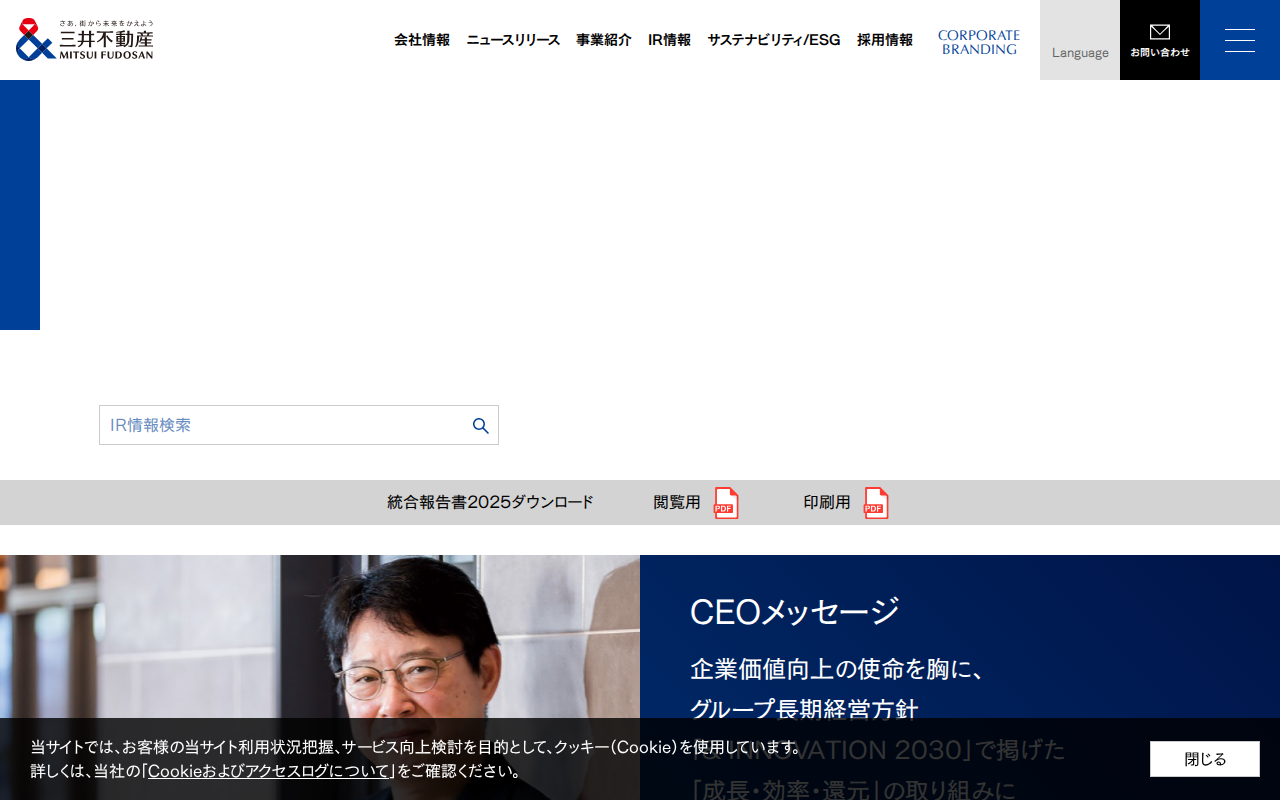This screenshot has width=1280, height=800.
Task: Open the 採用情報 menu
Action: click(885, 40)
